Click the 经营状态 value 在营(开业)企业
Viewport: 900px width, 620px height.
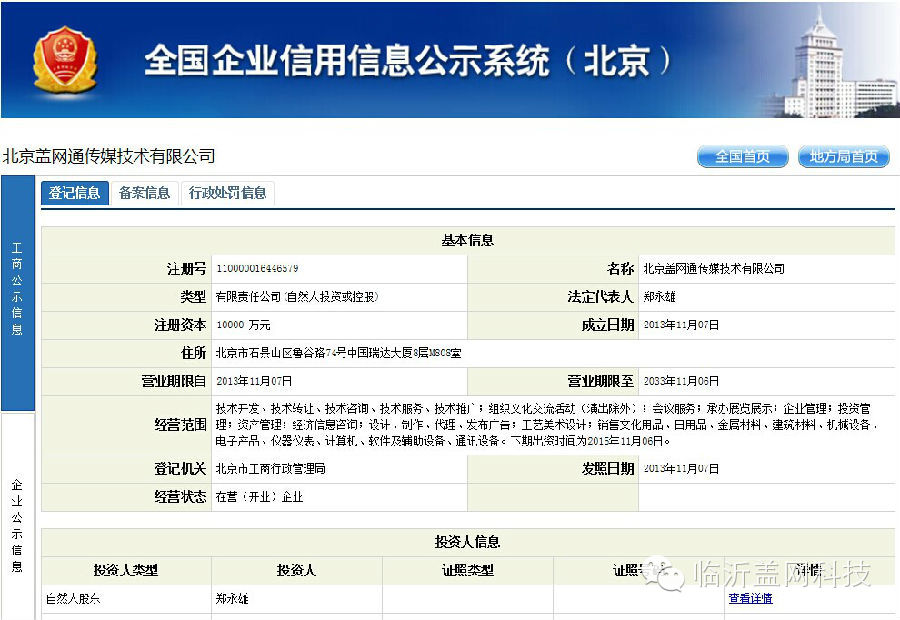pyautogui.click(x=259, y=497)
